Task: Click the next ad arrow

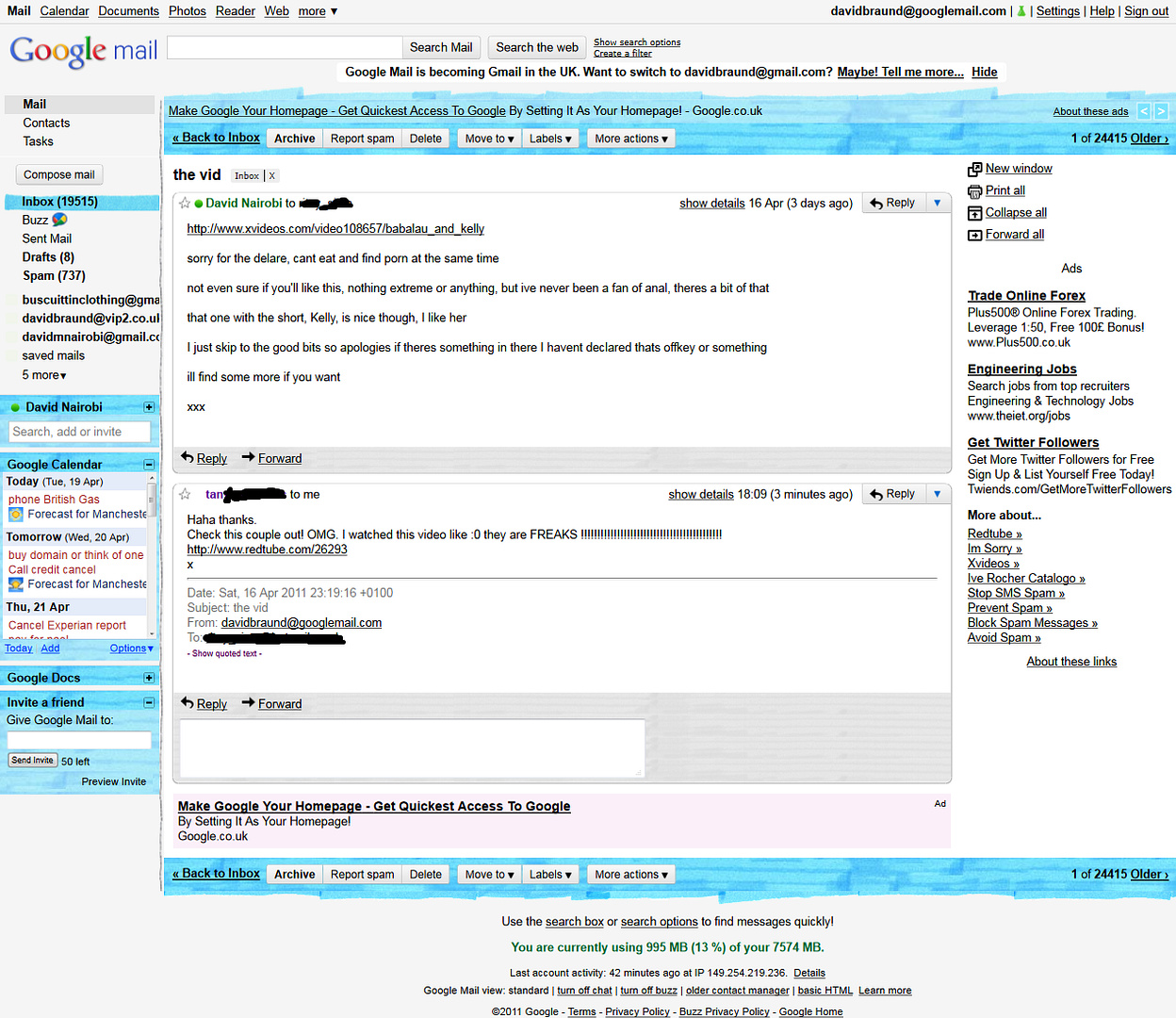Action: [1161, 111]
